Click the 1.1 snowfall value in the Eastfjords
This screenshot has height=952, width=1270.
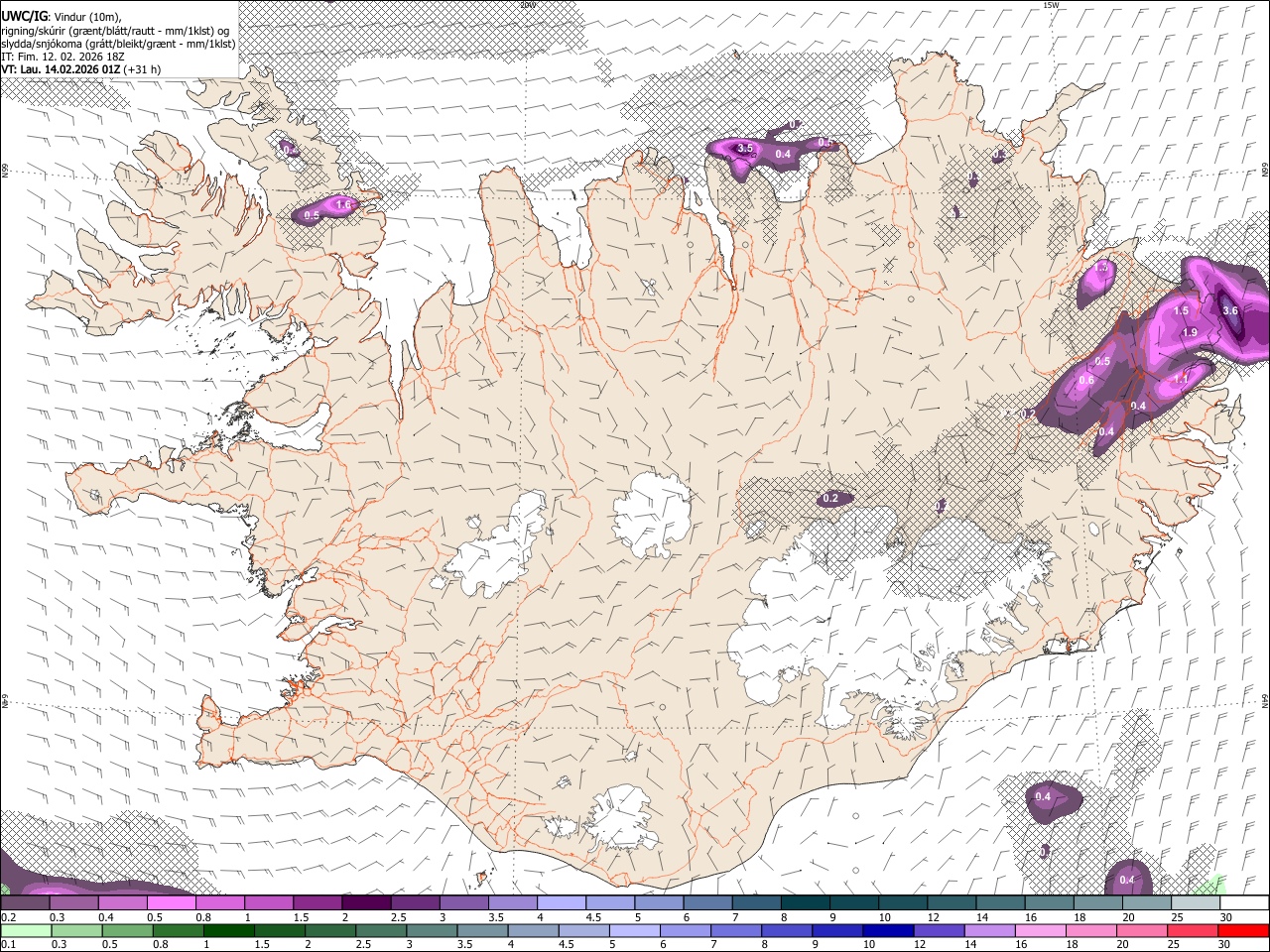[x=1181, y=379]
